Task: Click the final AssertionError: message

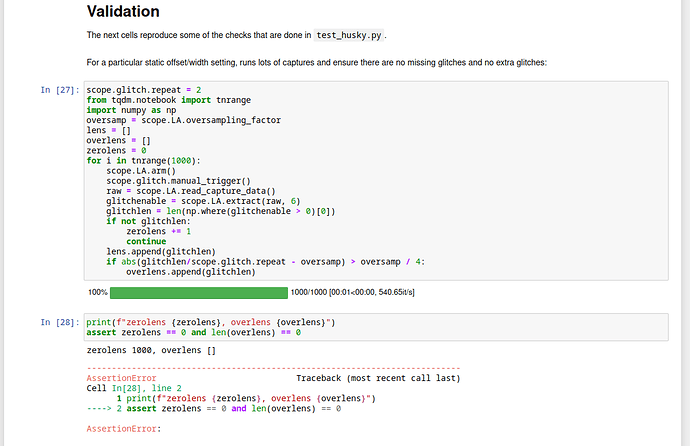Action: 124,428
